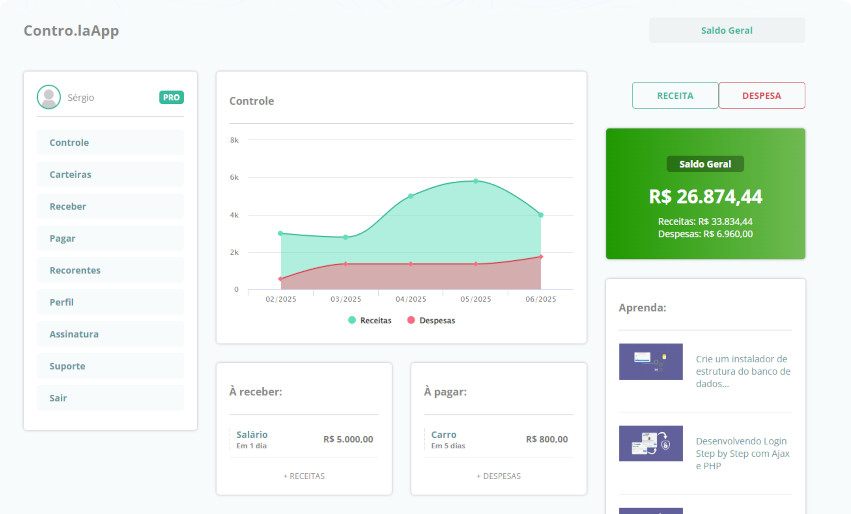The height and width of the screenshot is (514, 851).
Task: Navigate to Perfil in the sidebar
Action: [110, 302]
